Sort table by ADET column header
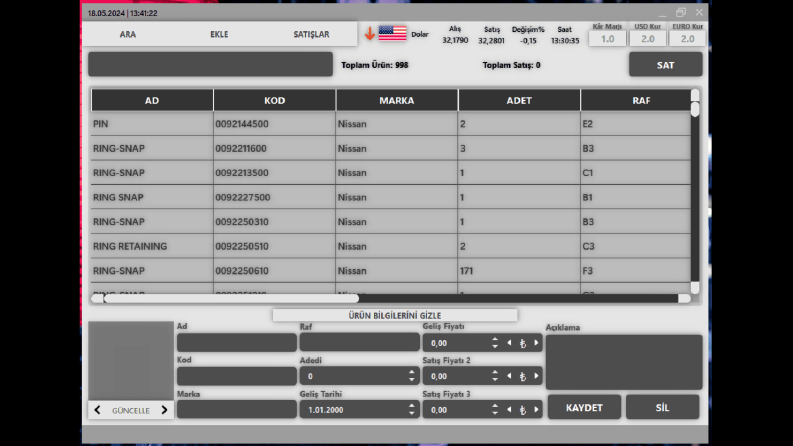Image resolution: width=793 pixels, height=446 pixels. [x=519, y=100]
